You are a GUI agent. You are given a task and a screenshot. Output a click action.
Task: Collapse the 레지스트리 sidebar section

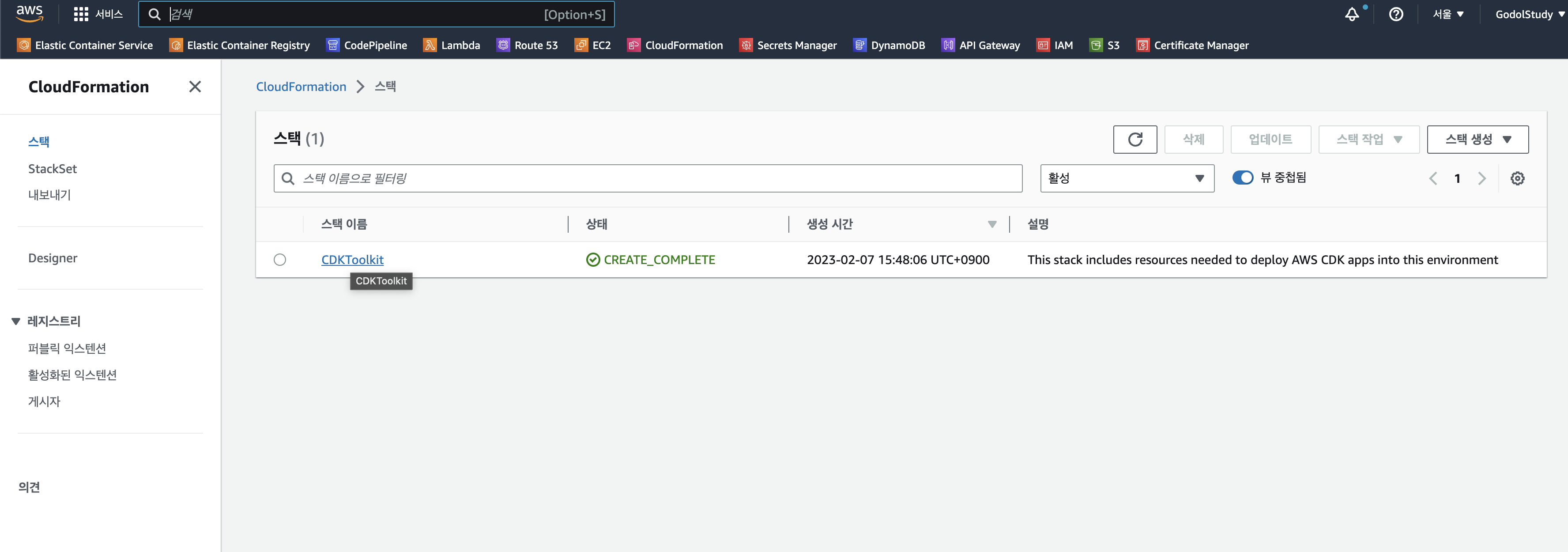coord(16,321)
